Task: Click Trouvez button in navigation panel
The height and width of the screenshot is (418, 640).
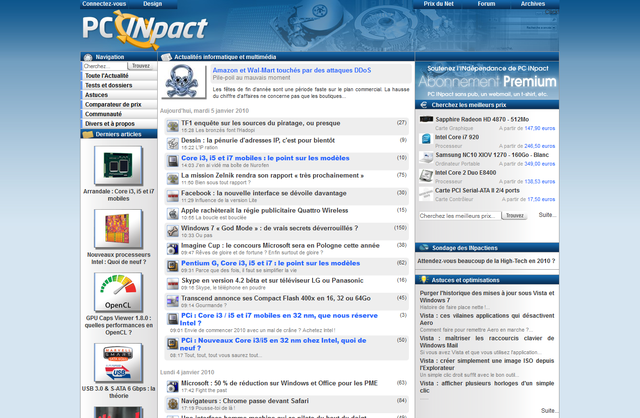Action: pyautogui.click(x=141, y=66)
